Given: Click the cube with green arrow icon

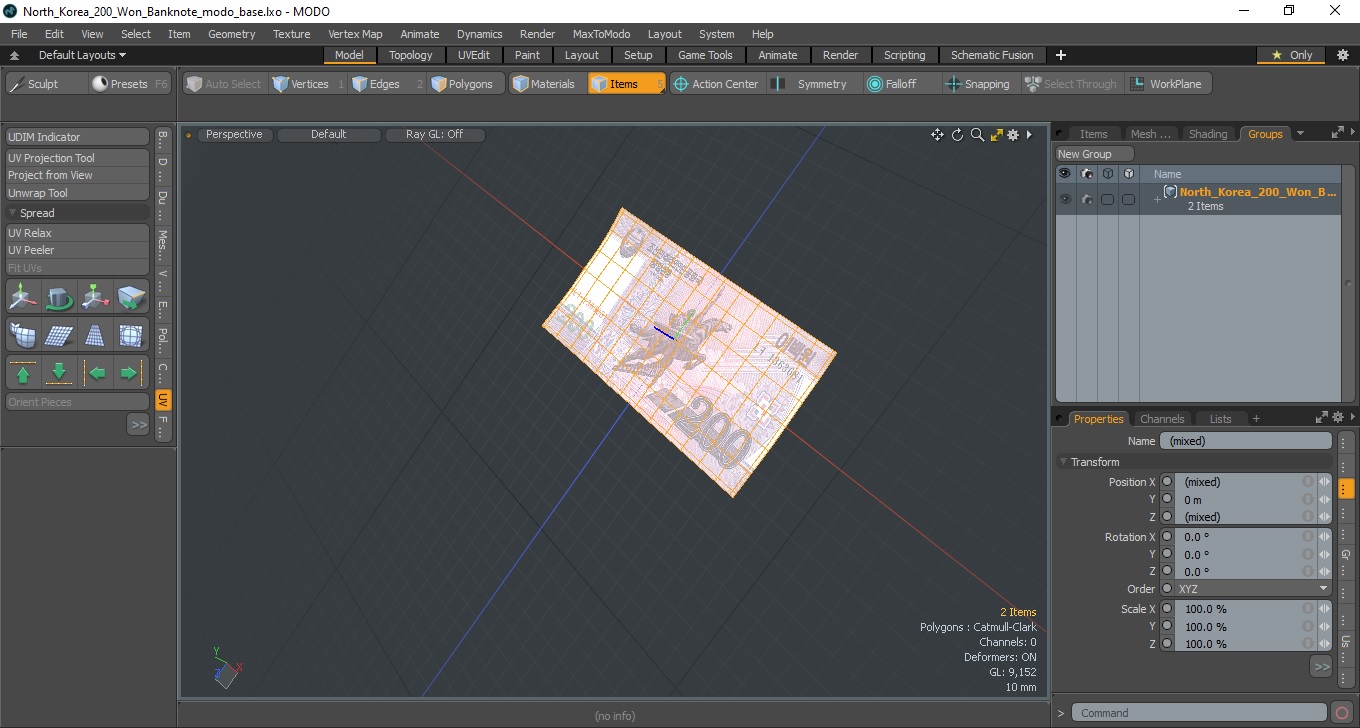Looking at the screenshot, I should (131, 297).
